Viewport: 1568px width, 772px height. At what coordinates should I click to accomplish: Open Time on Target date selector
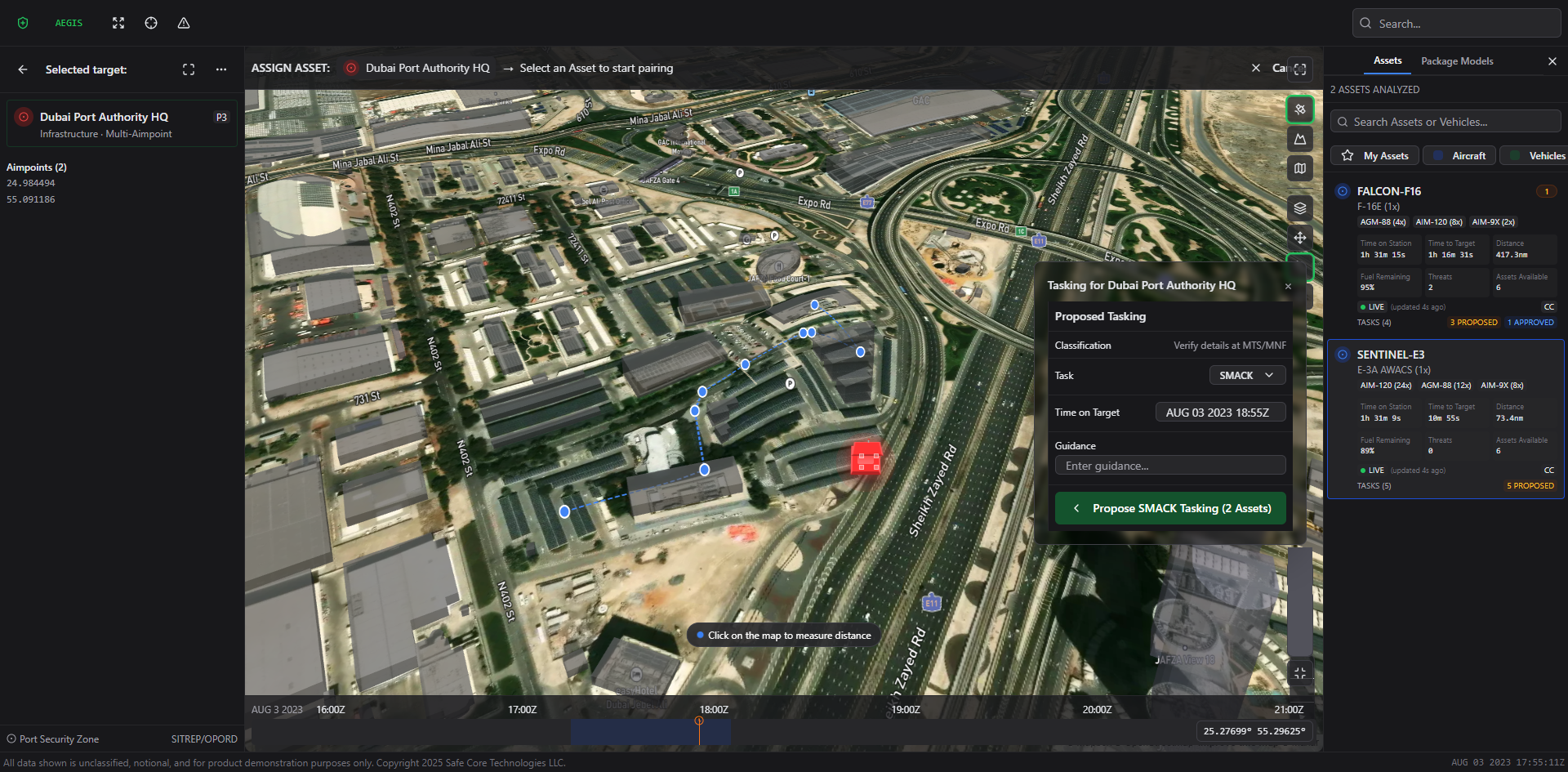(1220, 412)
